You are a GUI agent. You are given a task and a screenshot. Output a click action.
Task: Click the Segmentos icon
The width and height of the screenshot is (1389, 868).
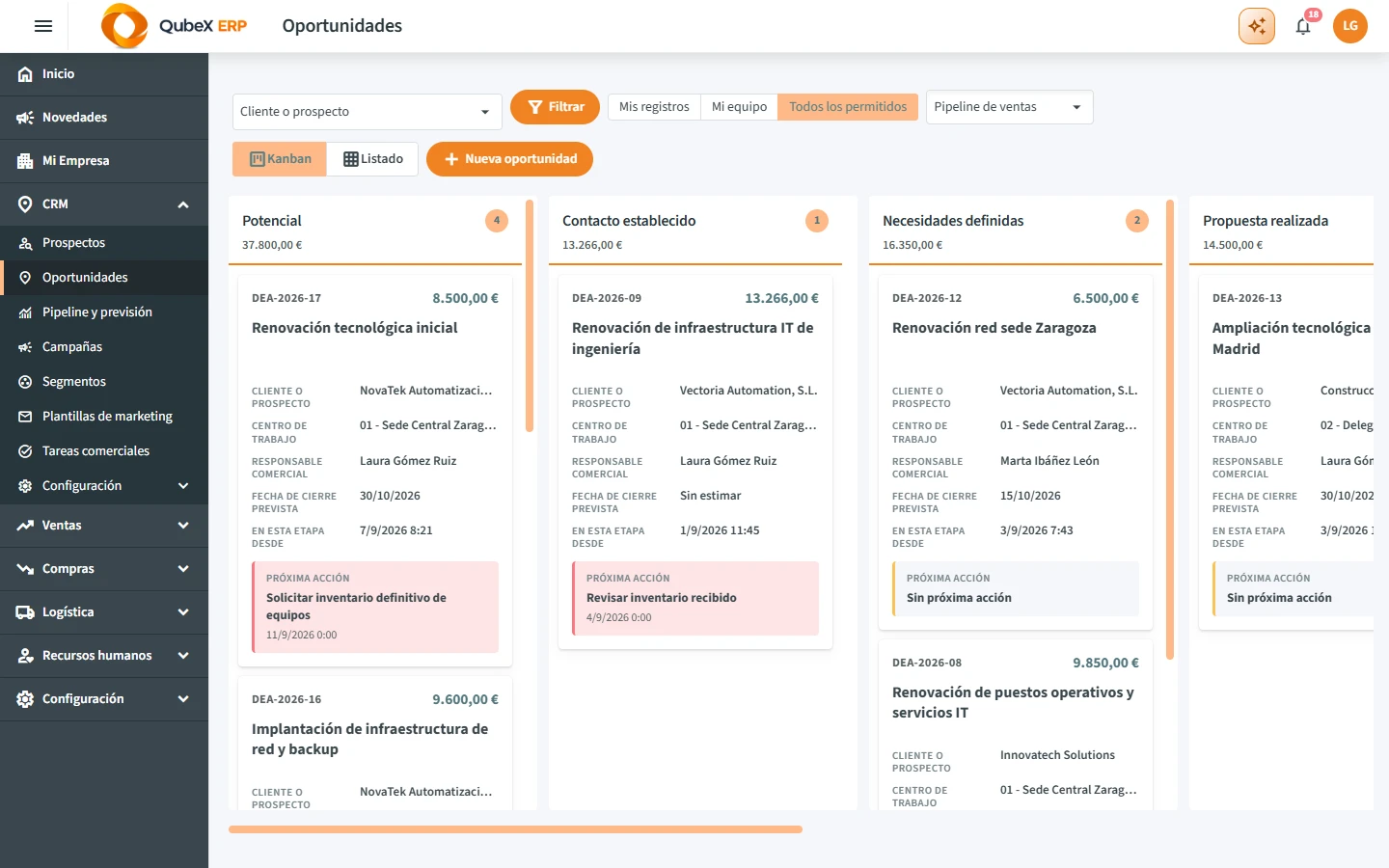click(x=25, y=382)
